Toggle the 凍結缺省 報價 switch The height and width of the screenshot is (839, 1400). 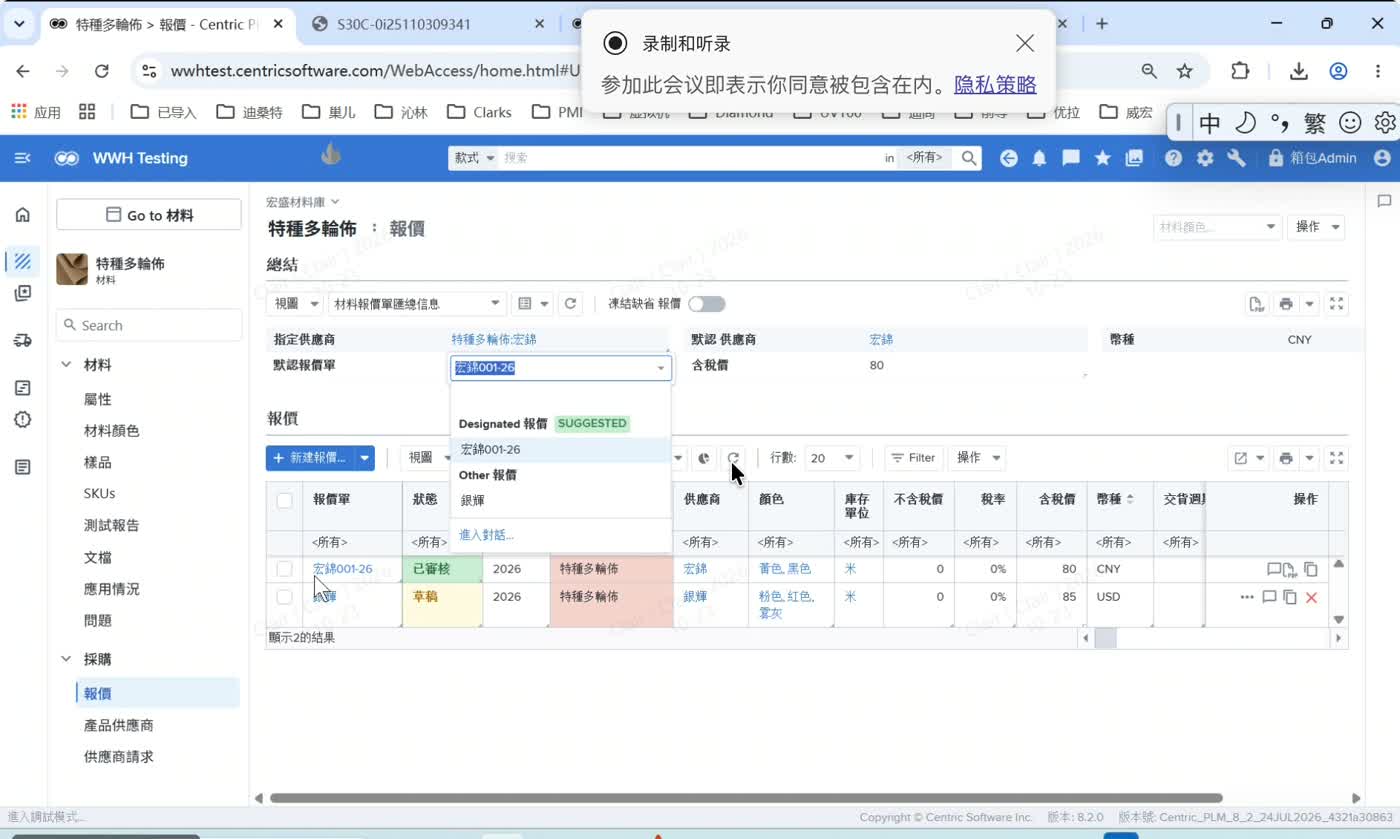706,304
